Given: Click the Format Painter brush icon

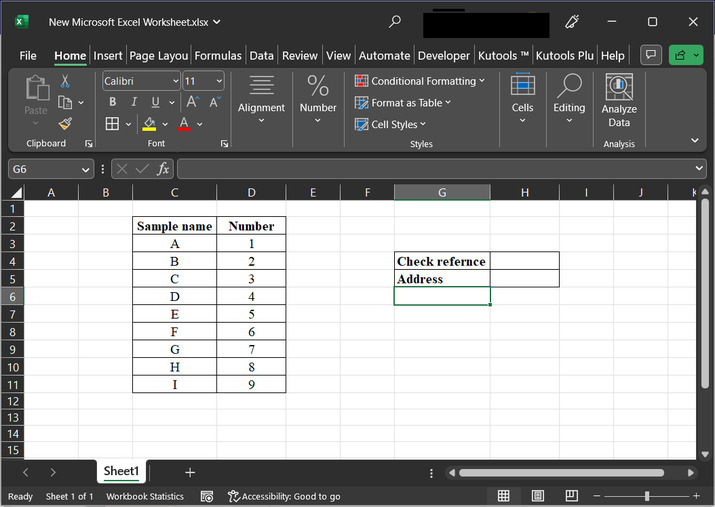Looking at the screenshot, I should point(65,124).
